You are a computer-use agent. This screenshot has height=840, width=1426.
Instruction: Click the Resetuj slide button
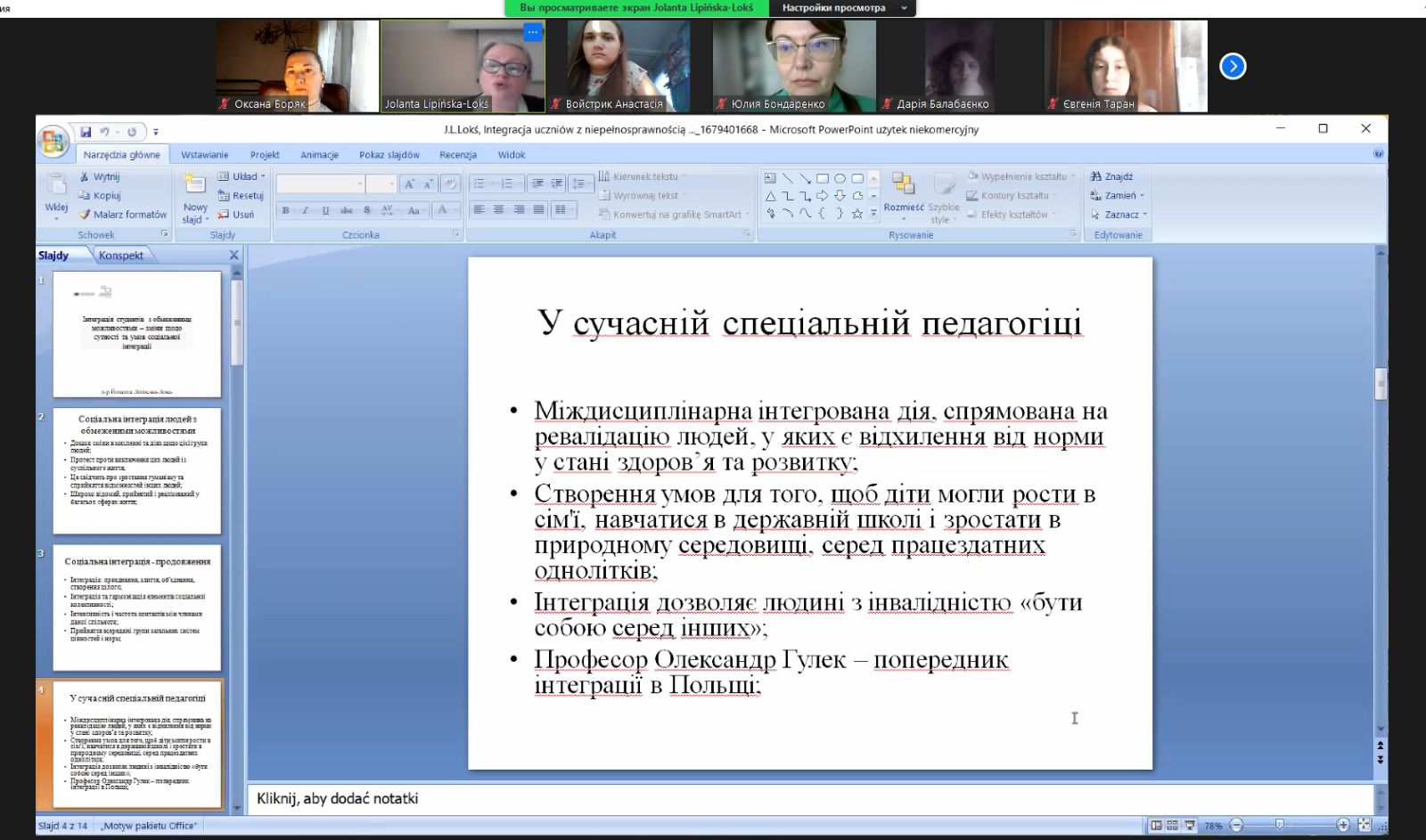(242, 196)
